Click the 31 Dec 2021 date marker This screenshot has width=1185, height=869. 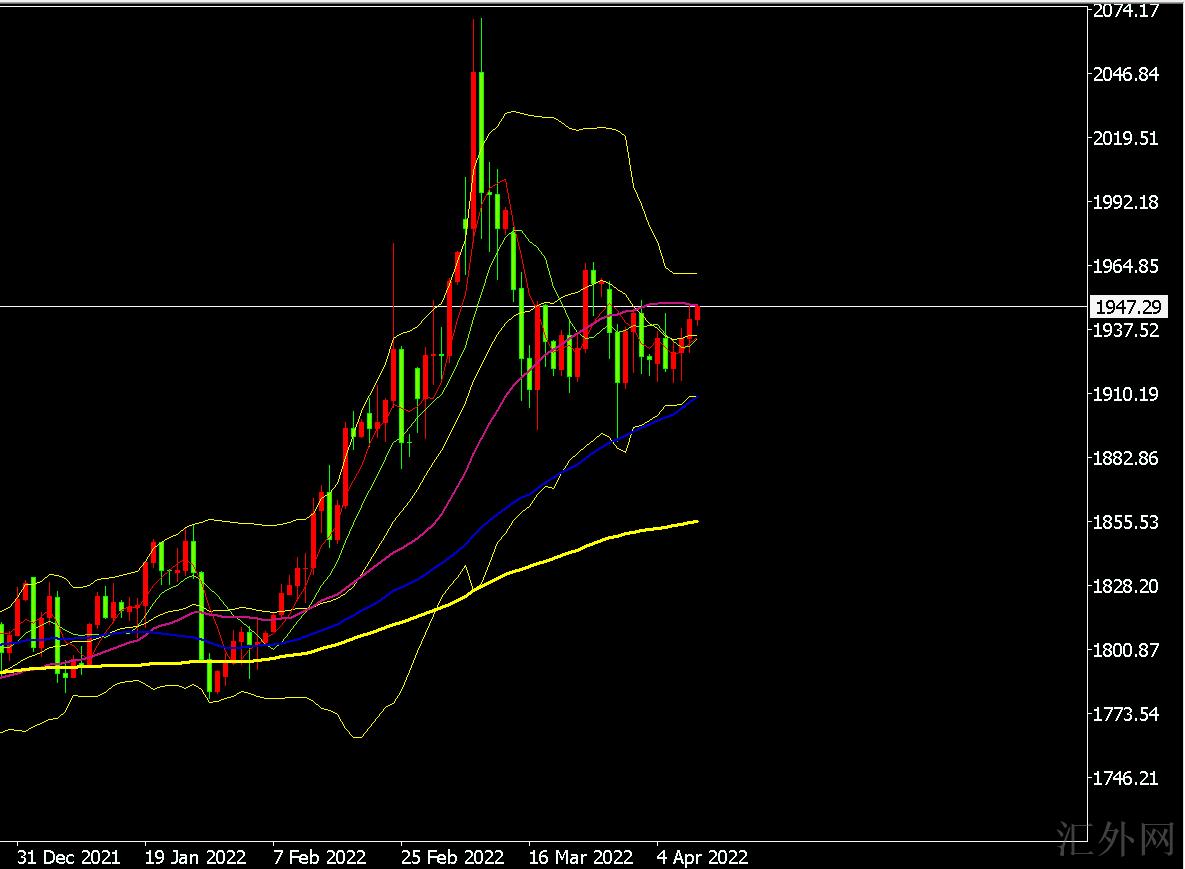pos(69,857)
